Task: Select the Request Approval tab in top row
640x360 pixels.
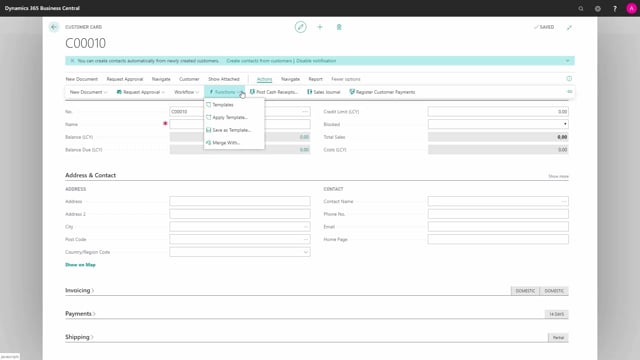Action: (125, 79)
